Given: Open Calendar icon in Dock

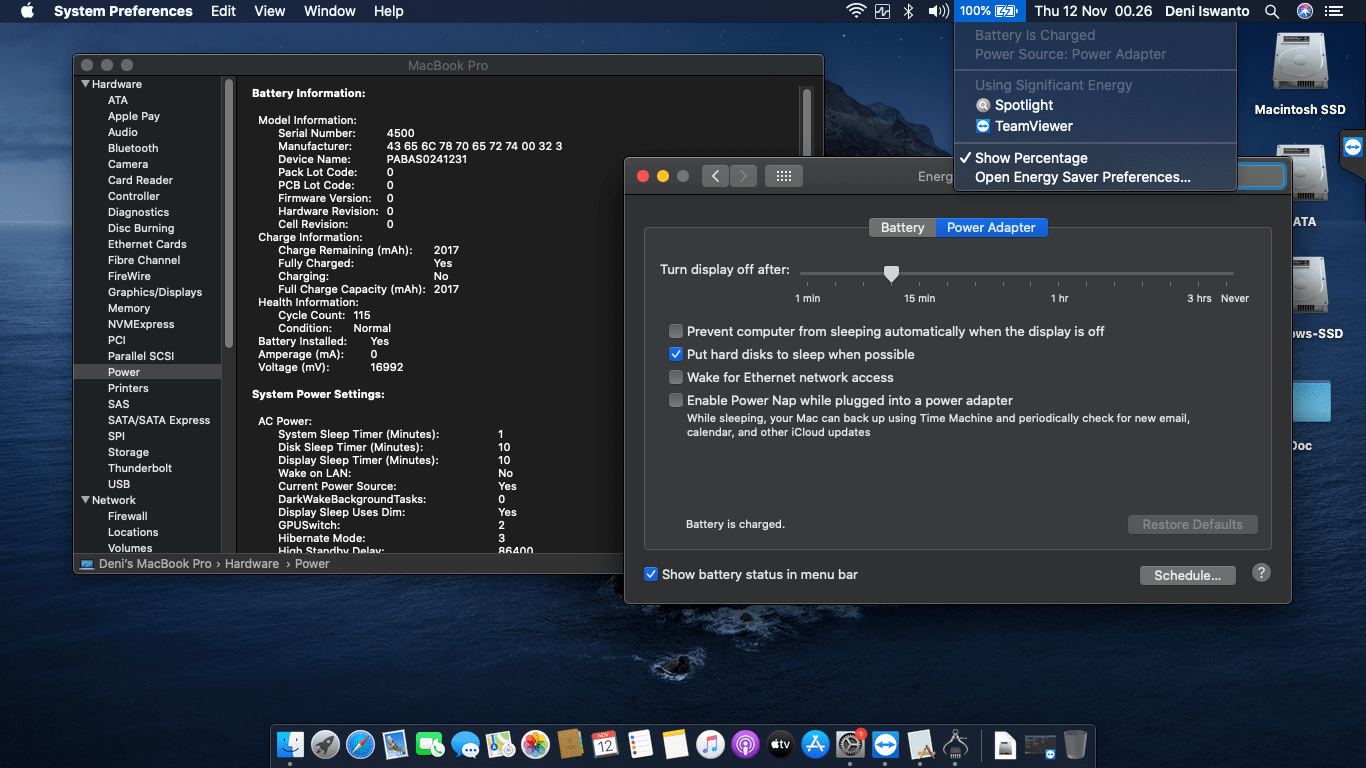Looking at the screenshot, I should point(605,744).
